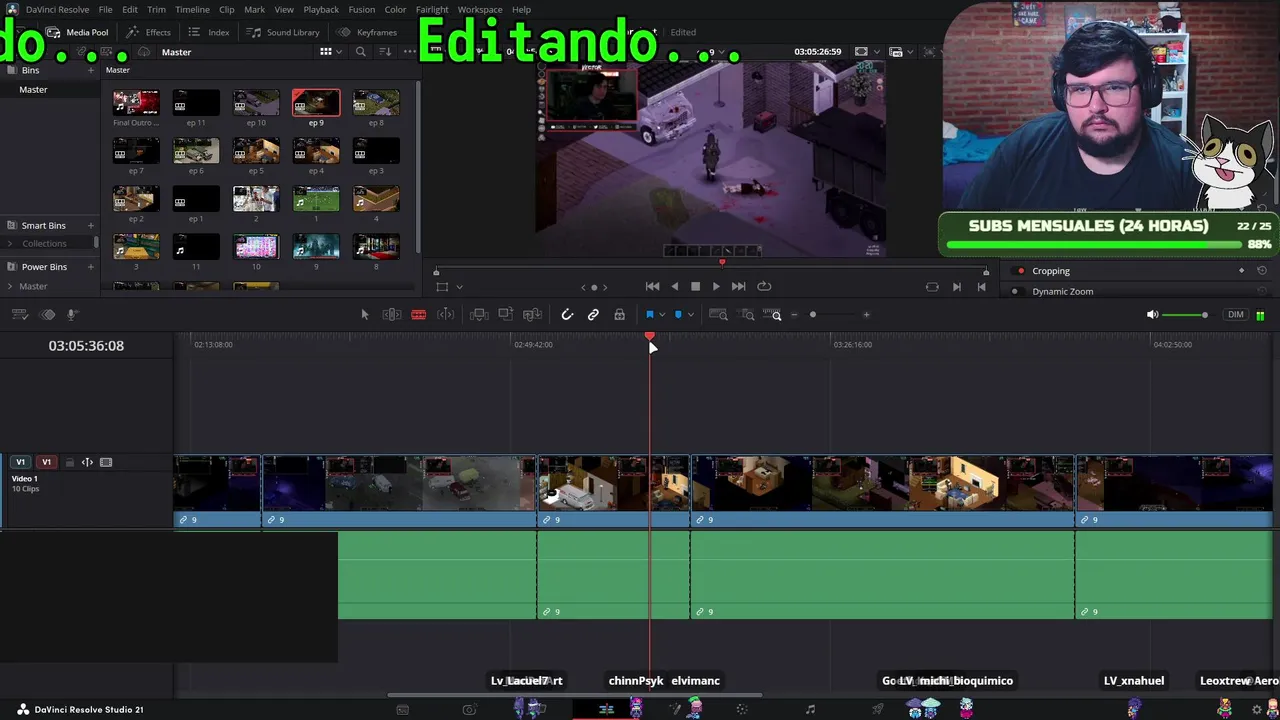The width and height of the screenshot is (1280, 720).
Task: Open the Sound Library panel
Action: tap(284, 32)
